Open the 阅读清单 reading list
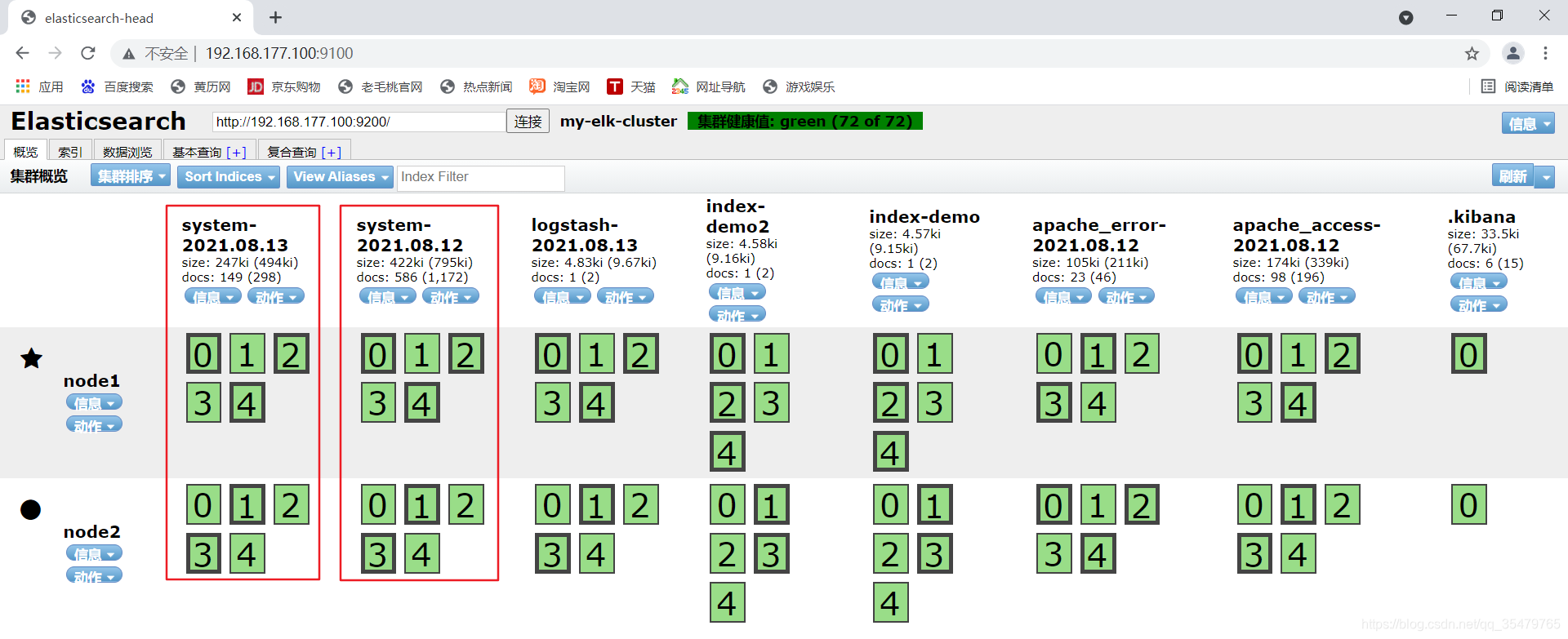Image resolution: width=1568 pixels, height=639 pixels. click(1517, 87)
